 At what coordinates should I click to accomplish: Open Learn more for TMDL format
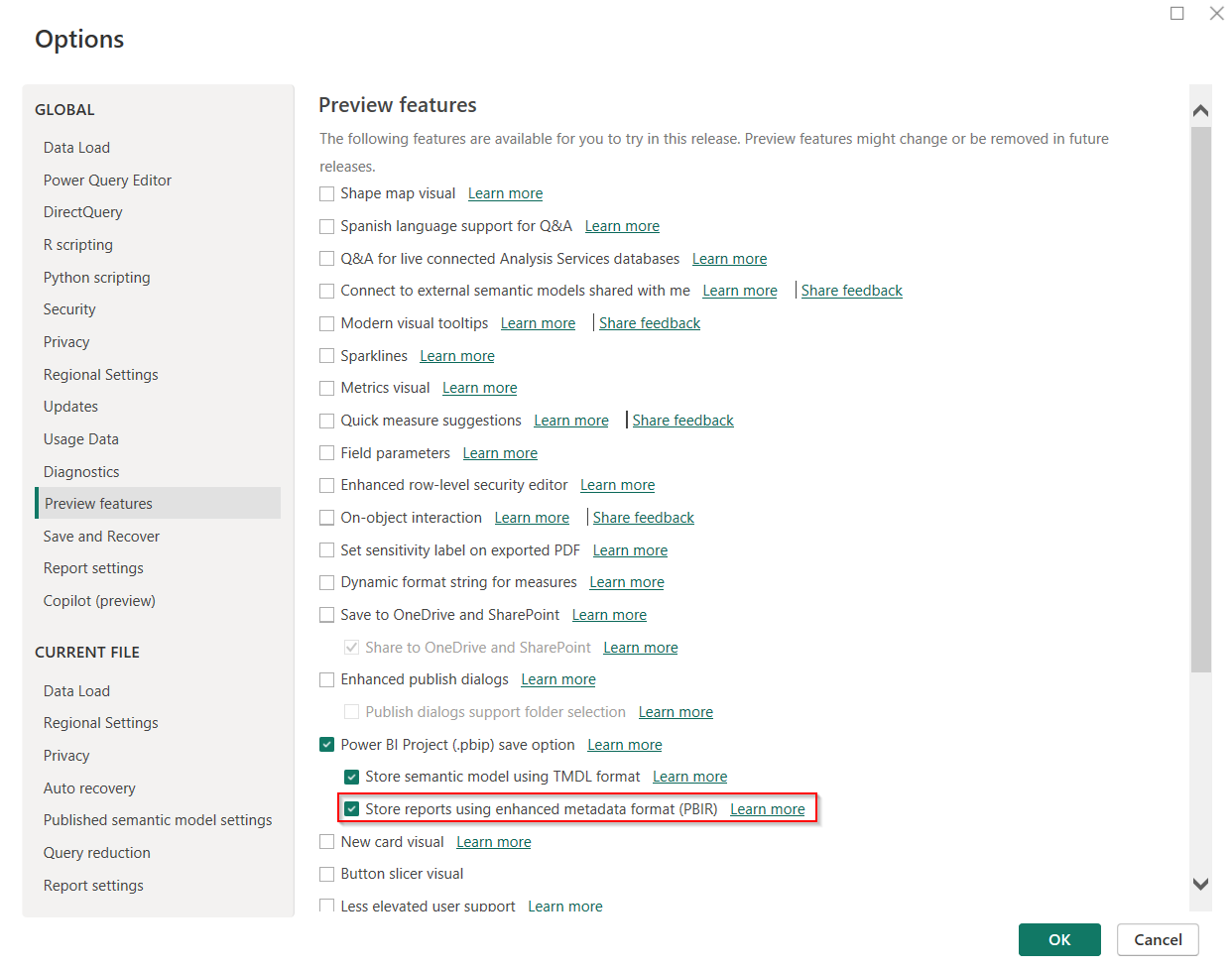tap(690, 777)
